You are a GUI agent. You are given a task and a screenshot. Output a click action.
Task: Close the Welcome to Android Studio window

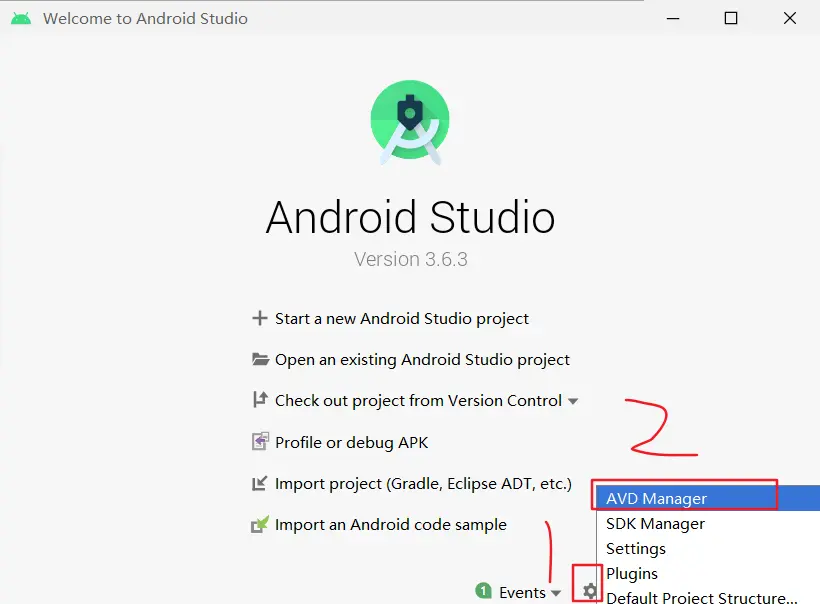pyautogui.click(x=790, y=18)
